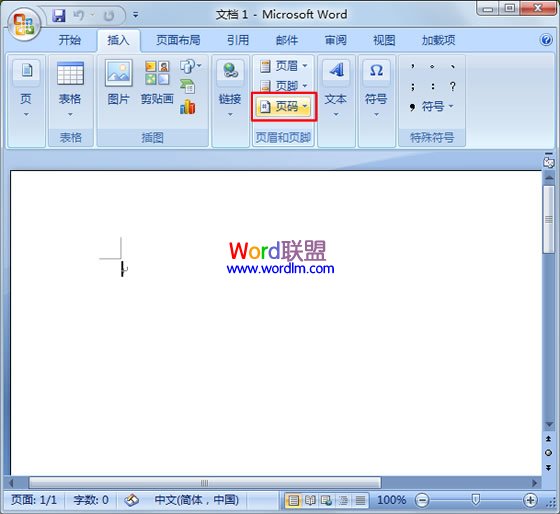Switch to Draft view
The height and width of the screenshot is (514, 560).
(x=360, y=500)
